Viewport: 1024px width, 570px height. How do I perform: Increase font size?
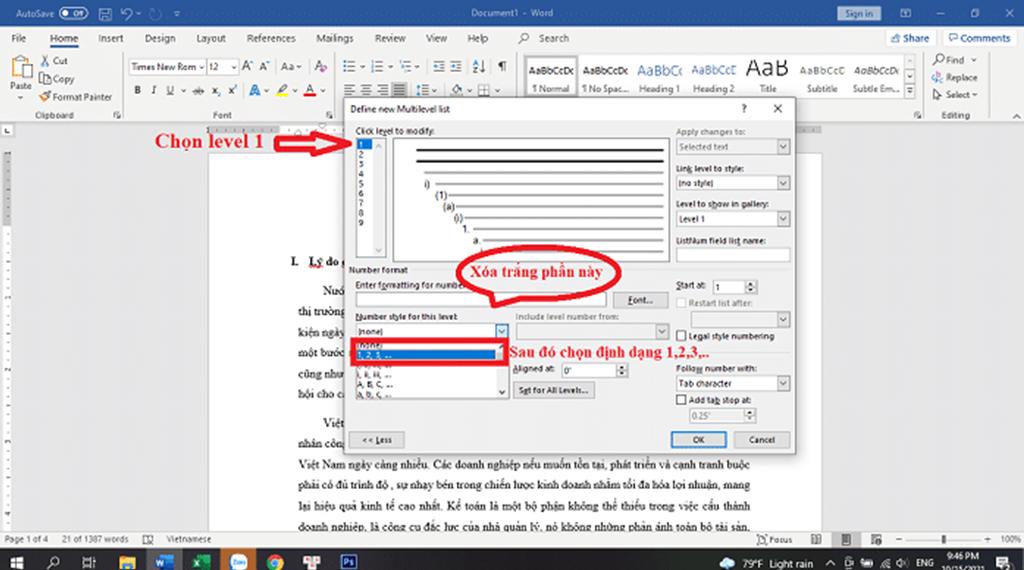point(248,66)
